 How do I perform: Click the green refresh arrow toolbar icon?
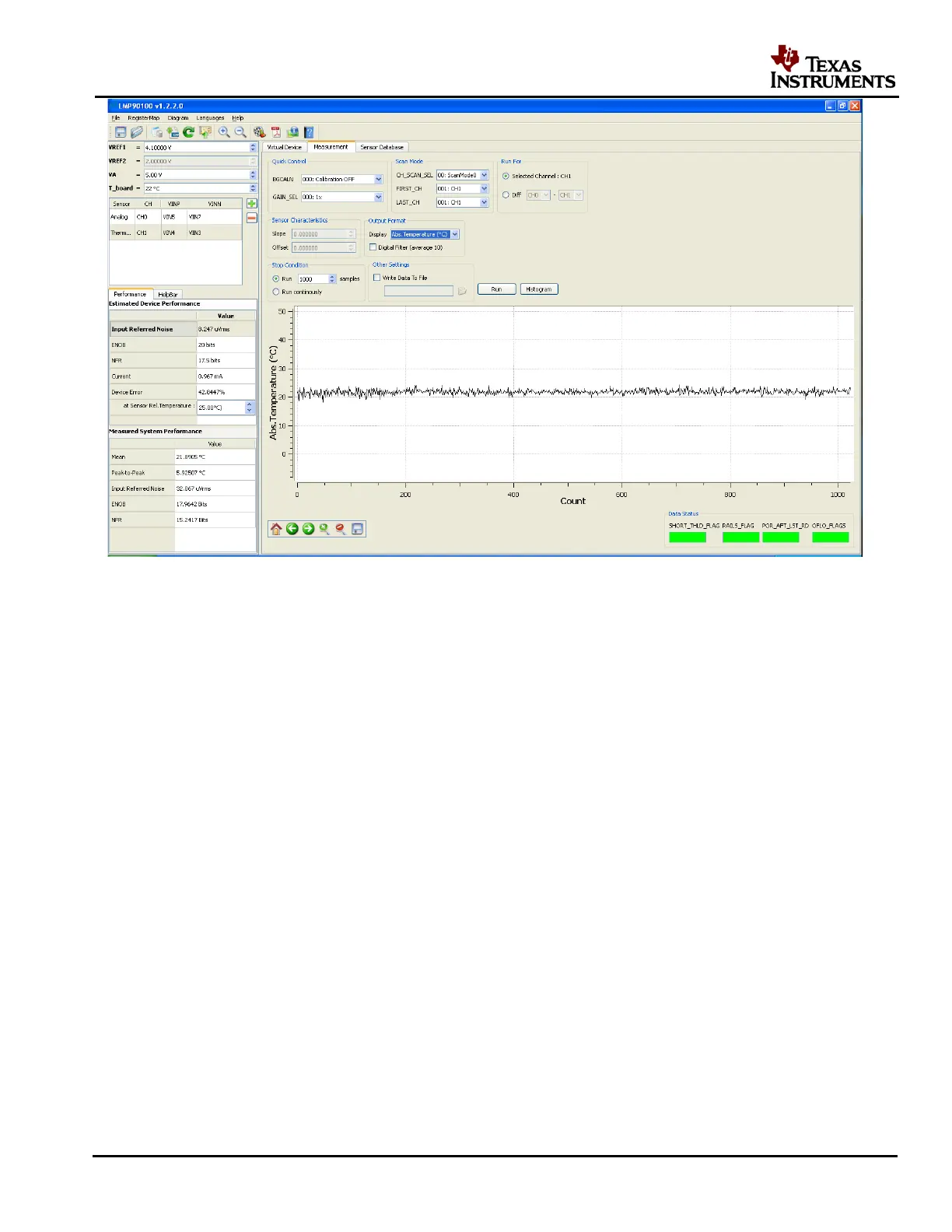click(188, 132)
